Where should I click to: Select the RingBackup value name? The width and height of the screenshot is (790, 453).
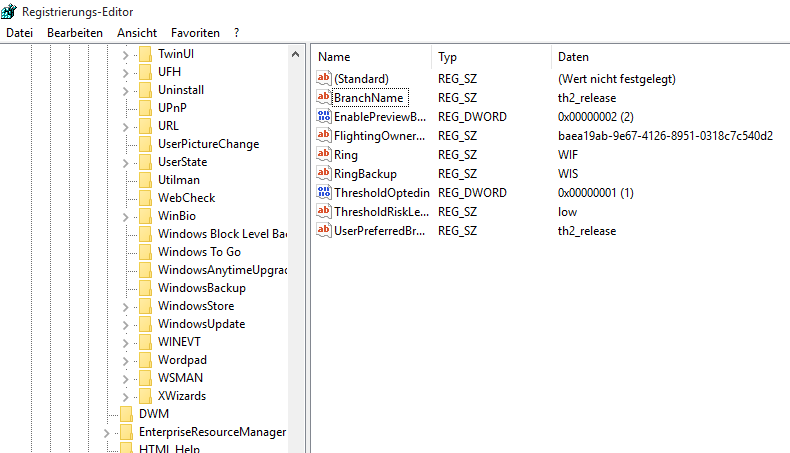(365, 174)
